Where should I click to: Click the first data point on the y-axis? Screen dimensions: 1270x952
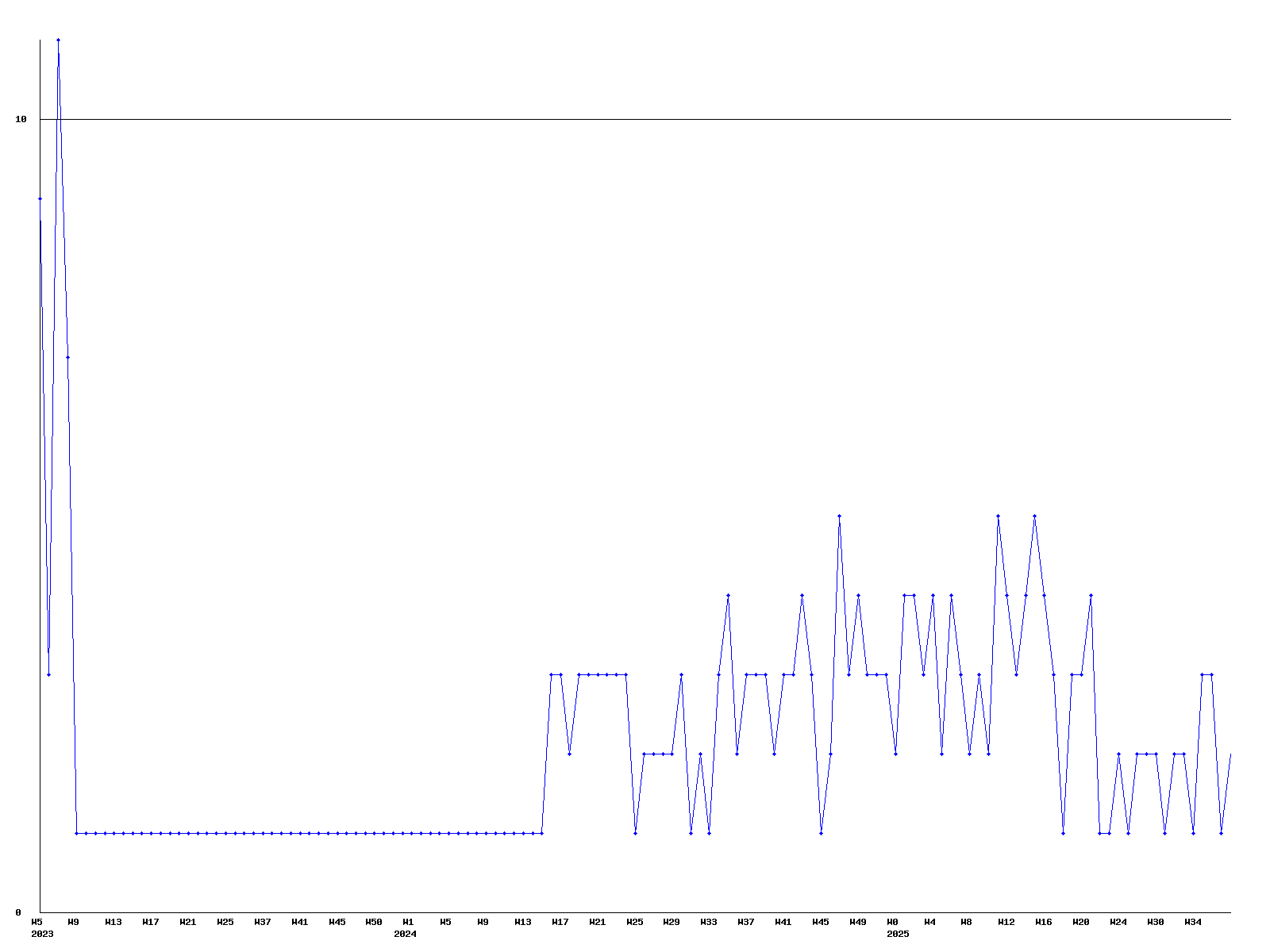40,198
